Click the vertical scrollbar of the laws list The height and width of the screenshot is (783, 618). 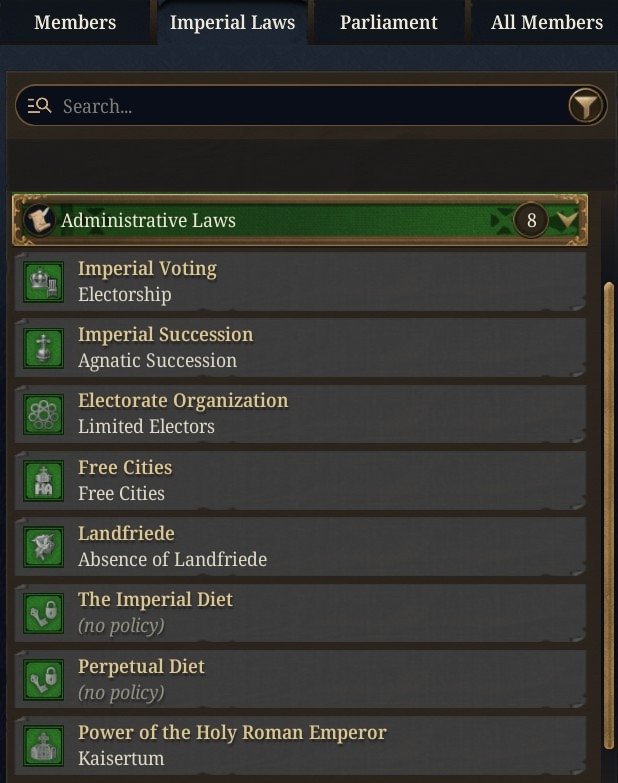(609, 514)
